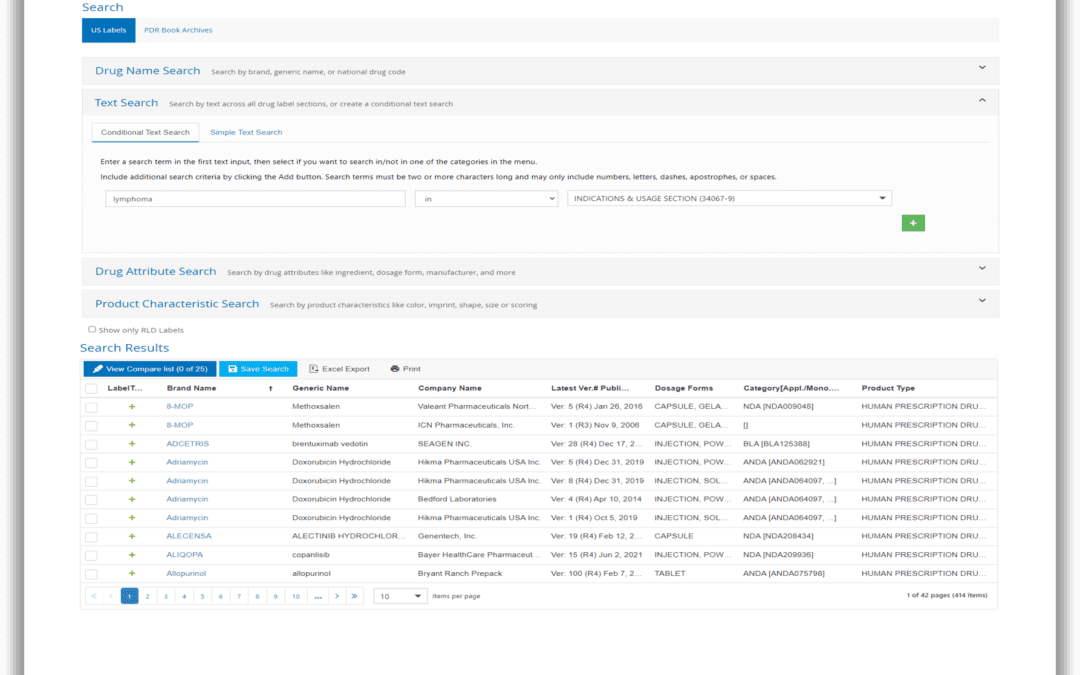Open the ADCETRIS brand link
The height and width of the screenshot is (675, 1080).
(187, 444)
